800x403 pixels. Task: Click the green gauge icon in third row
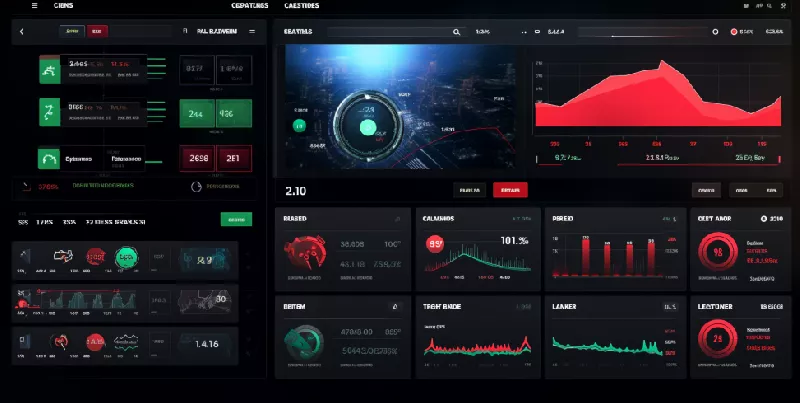pos(47,158)
